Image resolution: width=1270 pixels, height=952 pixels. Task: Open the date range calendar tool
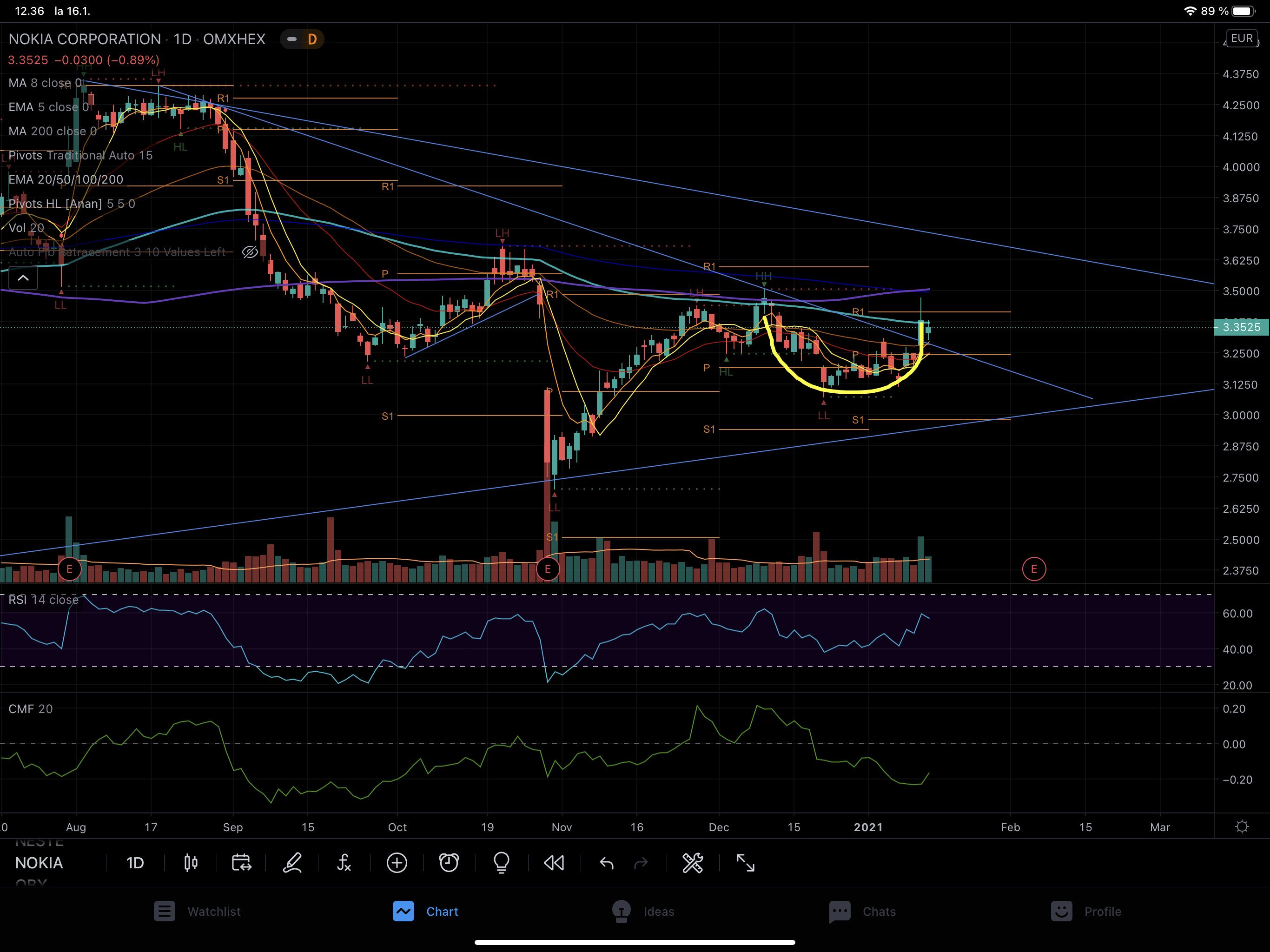click(241, 862)
